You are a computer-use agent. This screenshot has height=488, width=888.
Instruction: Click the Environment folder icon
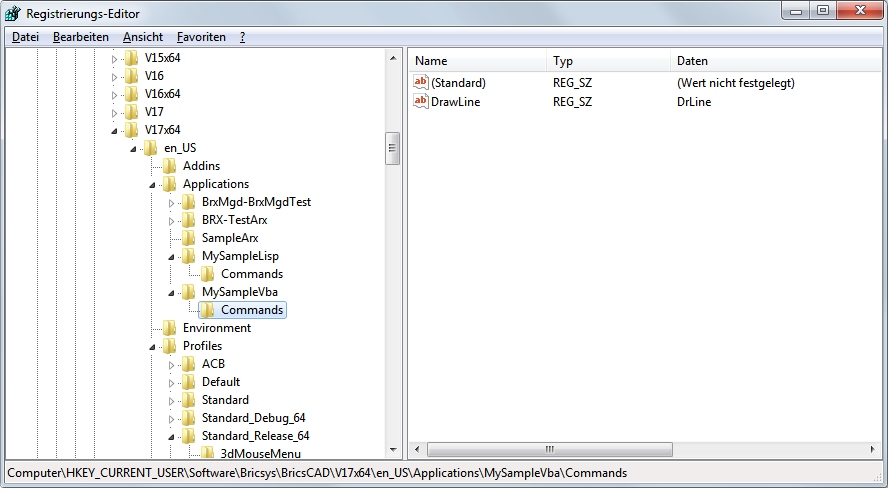tap(169, 328)
